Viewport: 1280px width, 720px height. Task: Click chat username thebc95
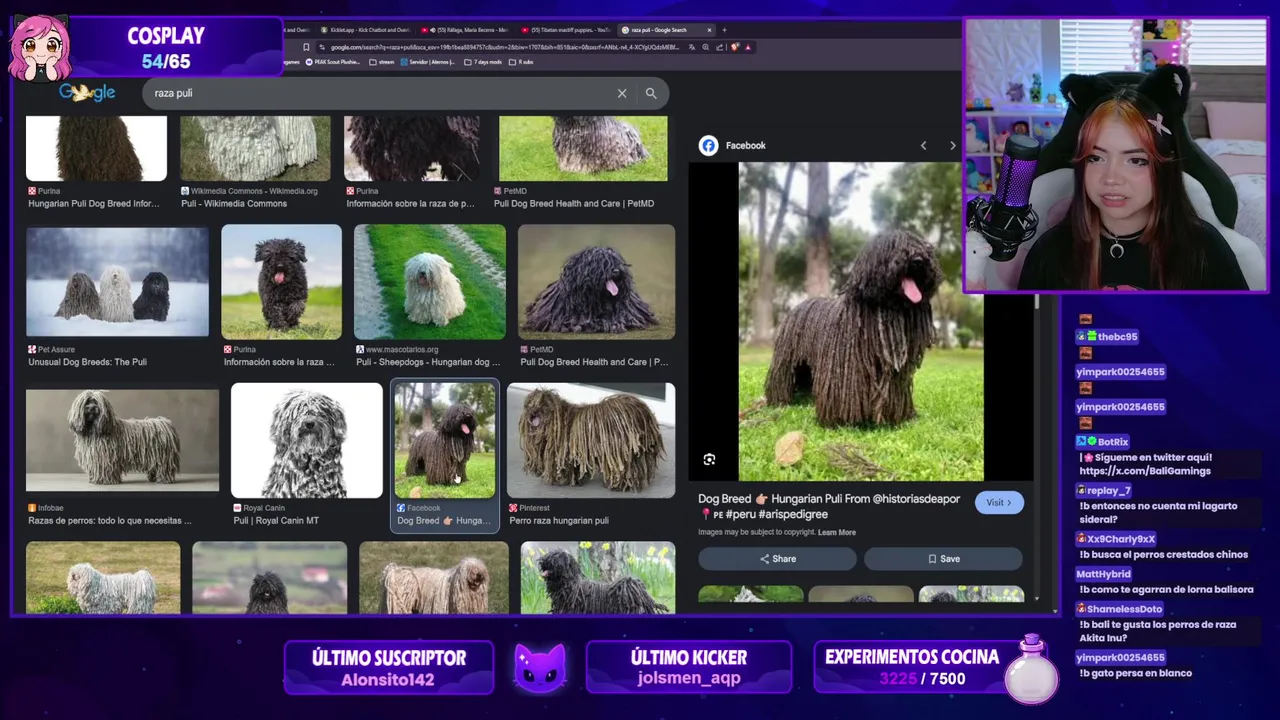point(1117,337)
